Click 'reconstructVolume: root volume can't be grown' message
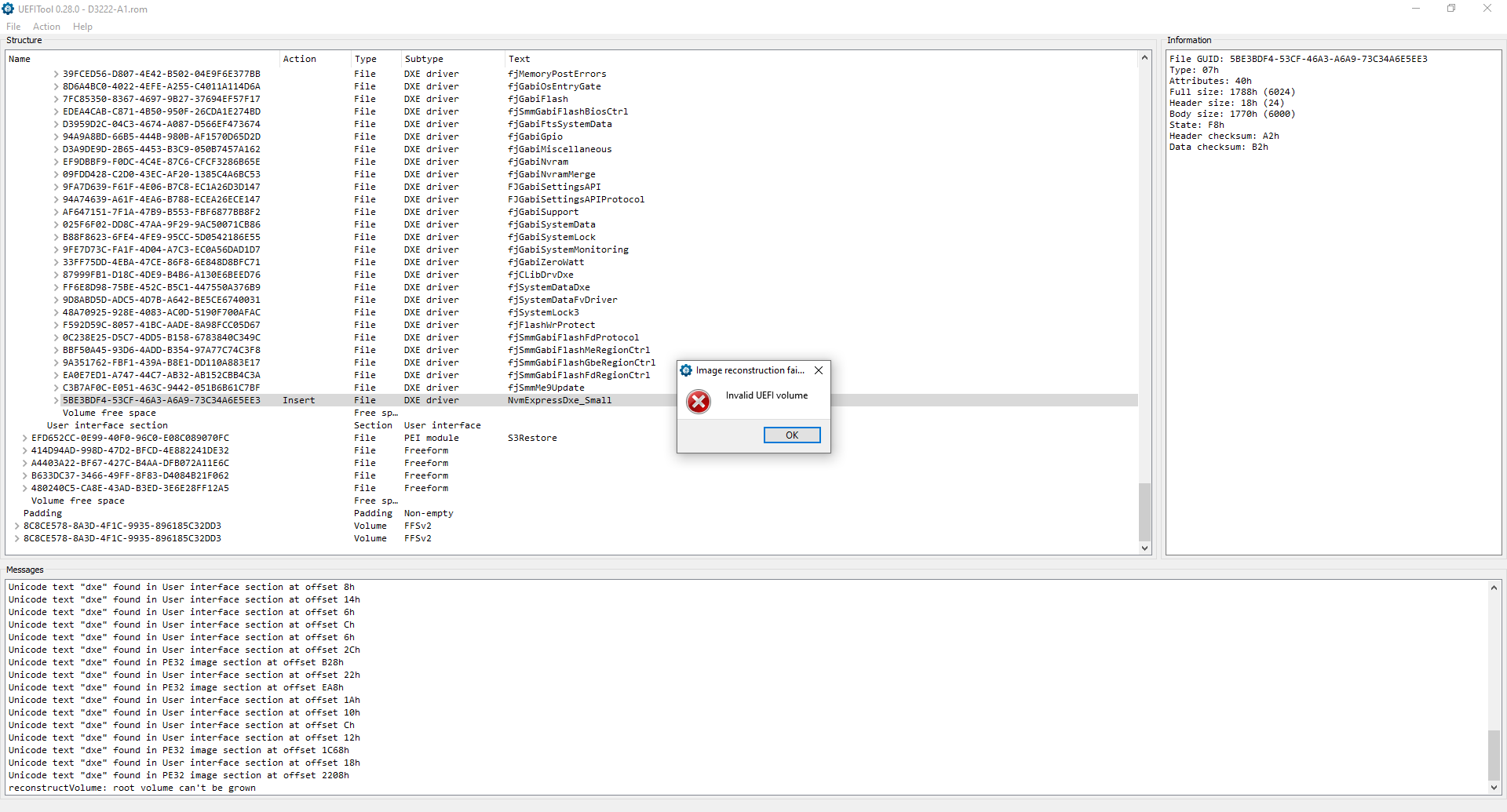Screen dimensions: 1507x812 click(132, 788)
